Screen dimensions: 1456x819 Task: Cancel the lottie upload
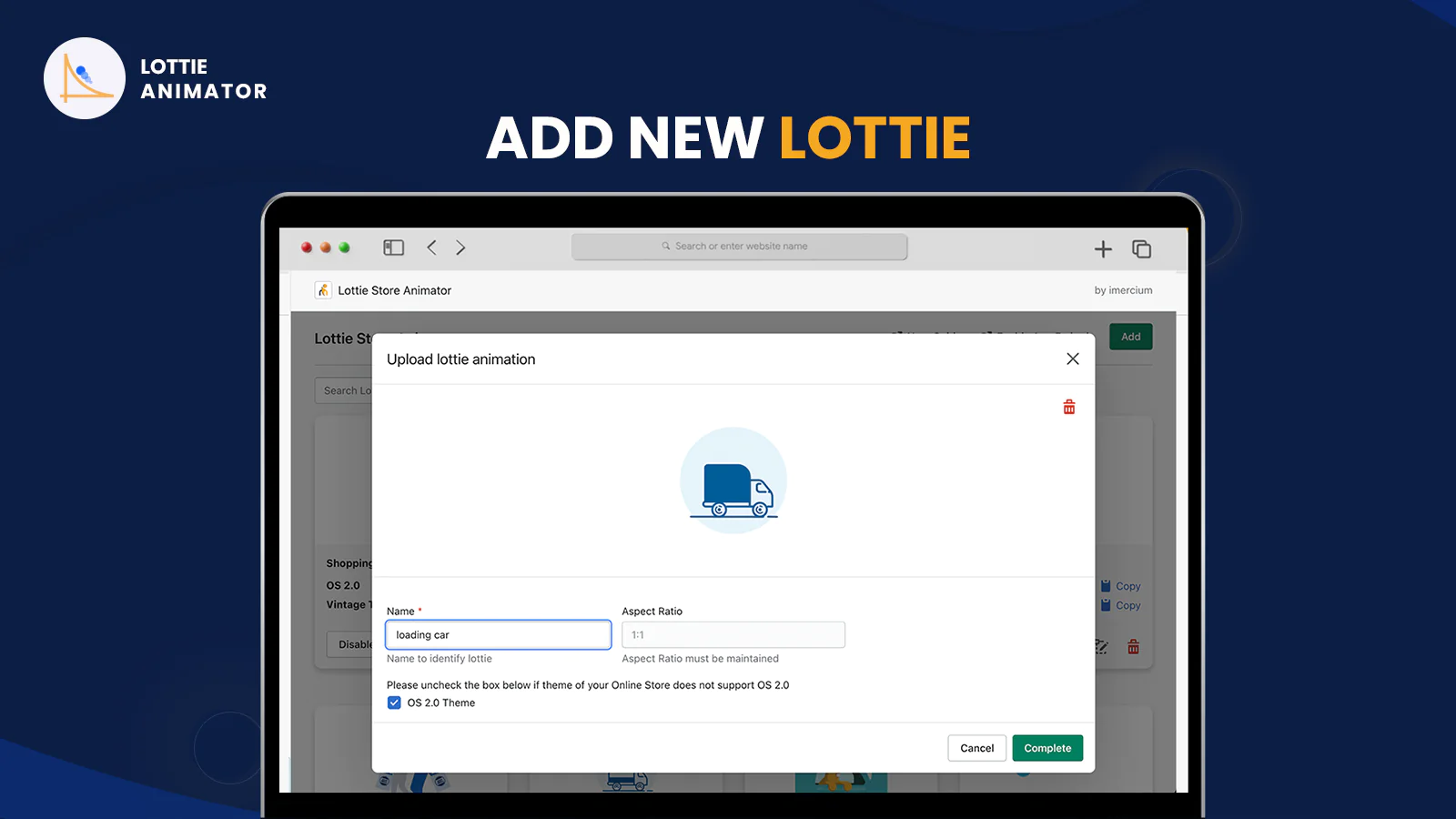977,748
